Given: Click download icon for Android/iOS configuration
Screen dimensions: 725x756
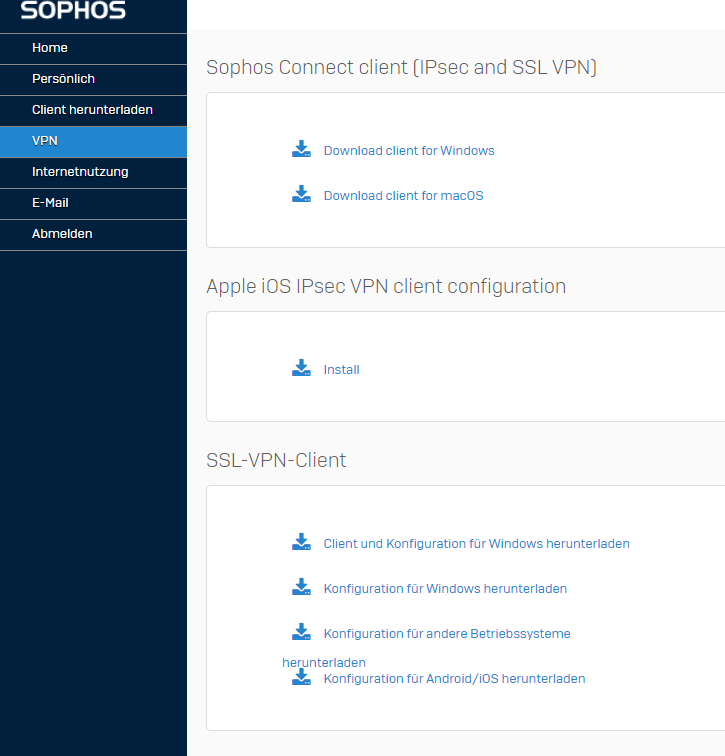Looking at the screenshot, I should click(x=301, y=678).
